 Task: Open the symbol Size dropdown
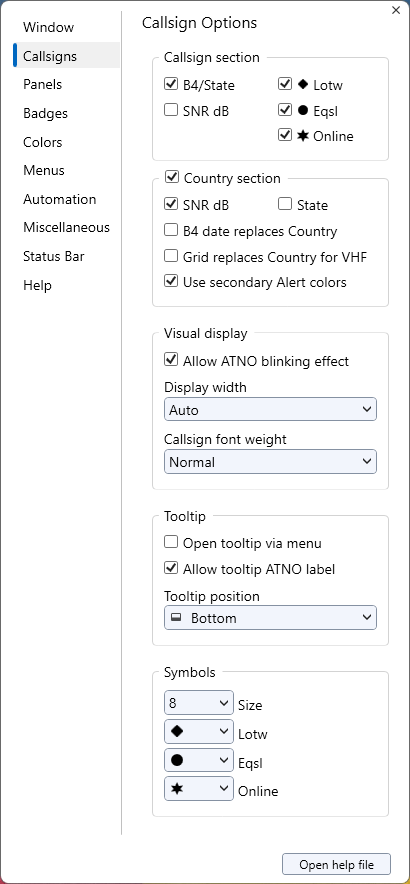click(x=199, y=703)
